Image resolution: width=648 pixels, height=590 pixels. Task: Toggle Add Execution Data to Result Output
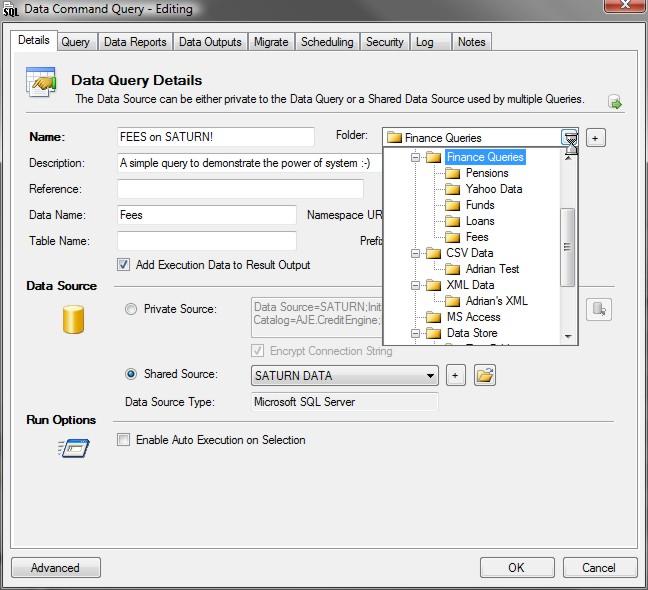click(x=124, y=265)
